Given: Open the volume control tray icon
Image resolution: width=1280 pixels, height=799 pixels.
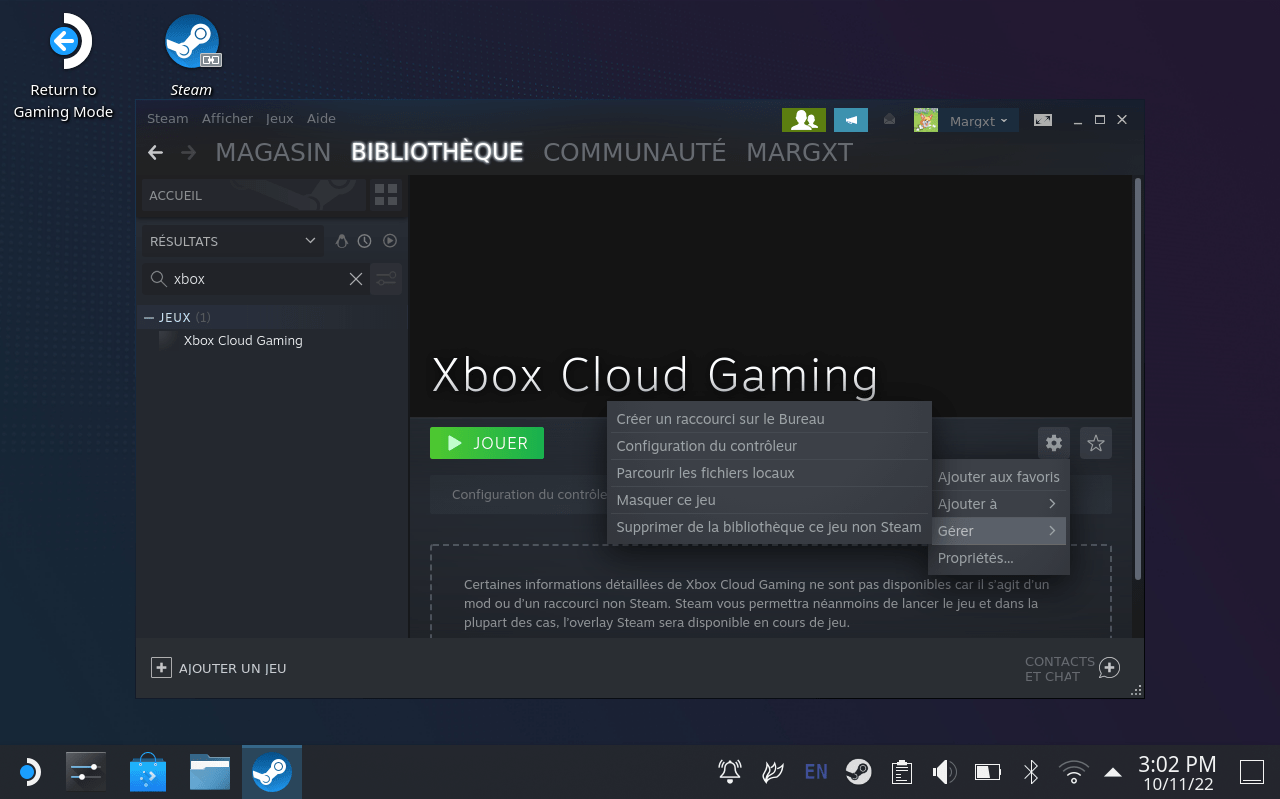Looking at the screenshot, I should coord(944,772).
